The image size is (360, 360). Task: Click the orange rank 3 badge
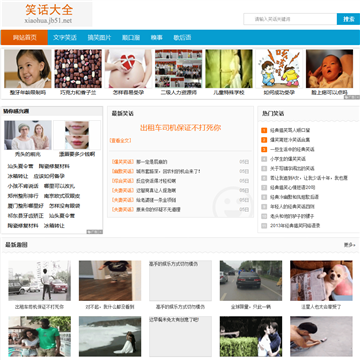point(264,149)
